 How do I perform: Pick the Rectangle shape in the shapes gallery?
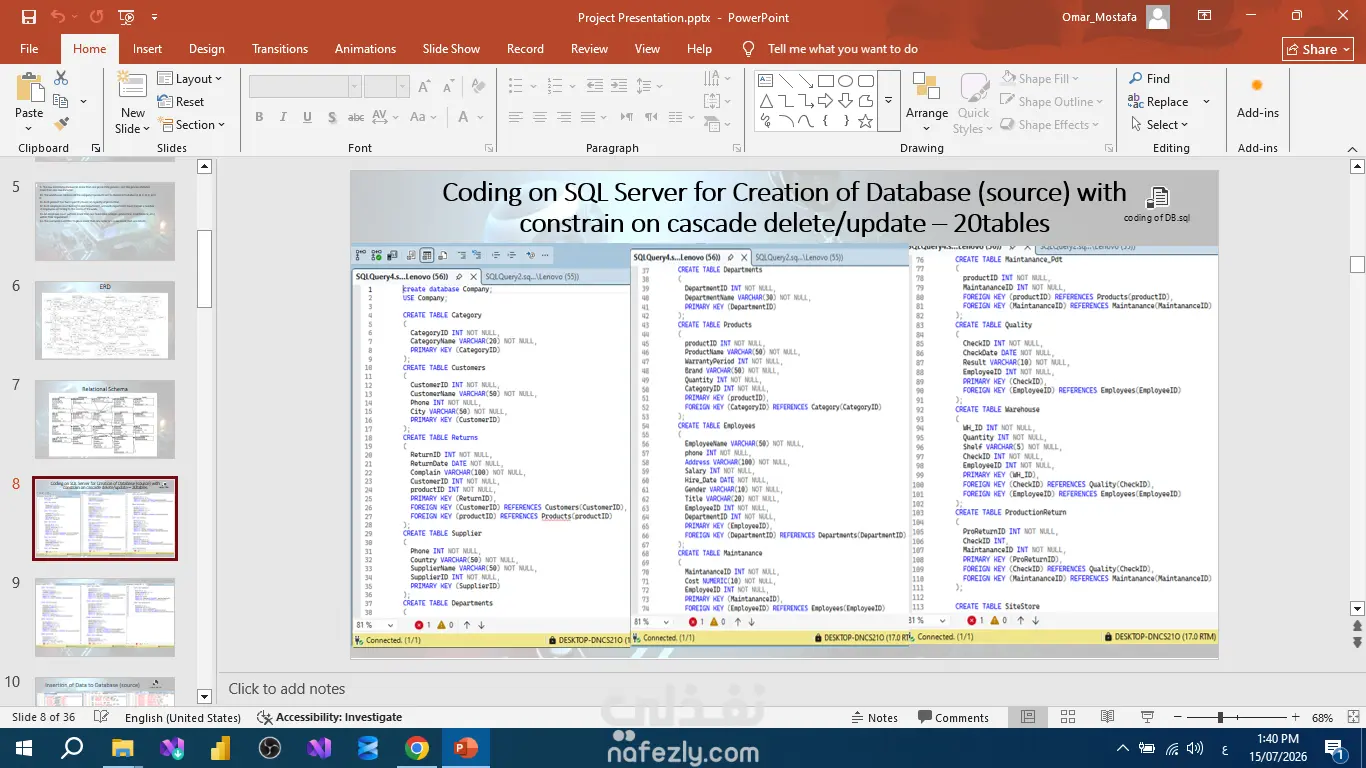coord(826,81)
